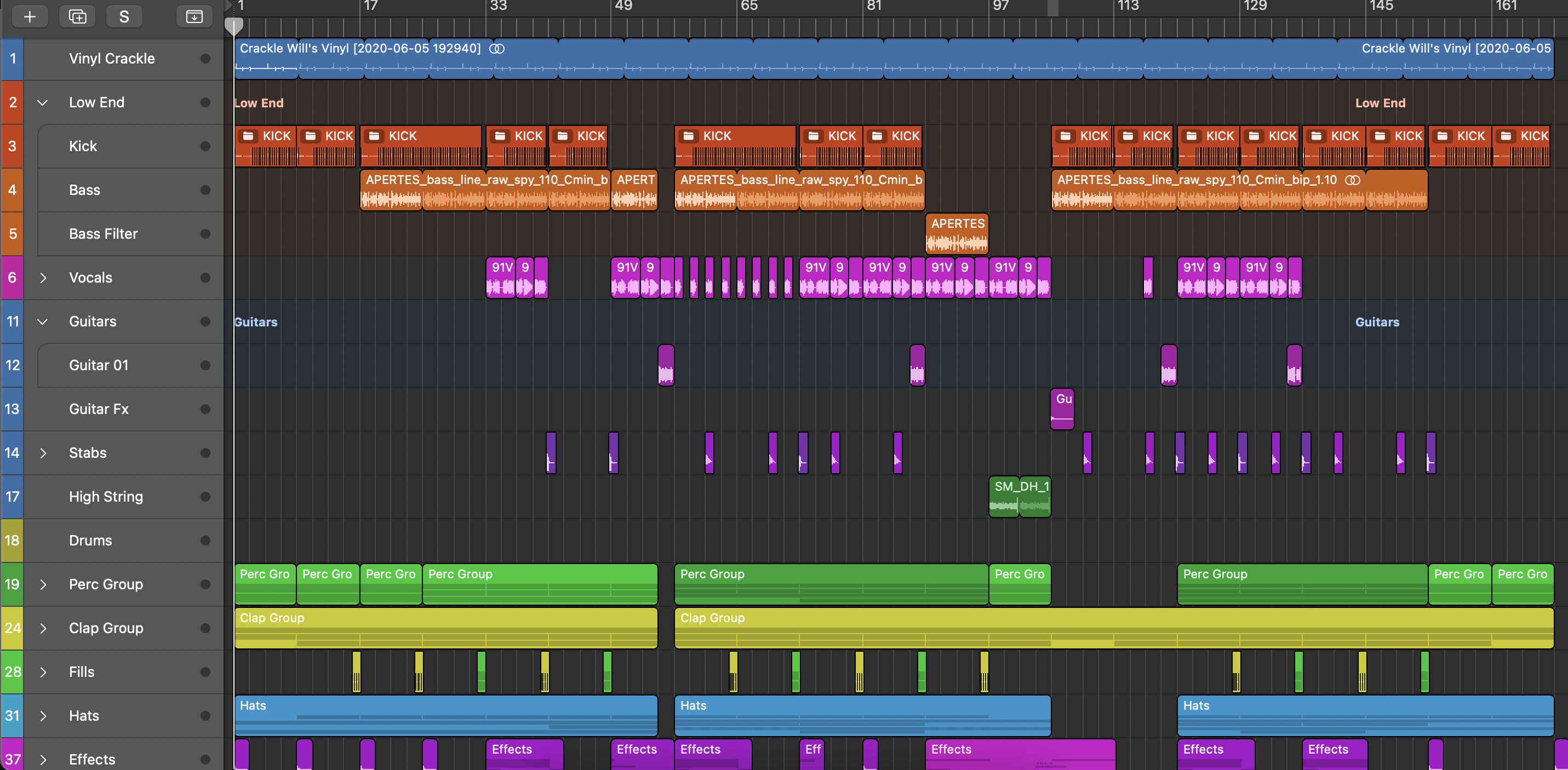This screenshot has width=1568, height=770.
Task: Click the Low End folder label at left
Action: 259,103
